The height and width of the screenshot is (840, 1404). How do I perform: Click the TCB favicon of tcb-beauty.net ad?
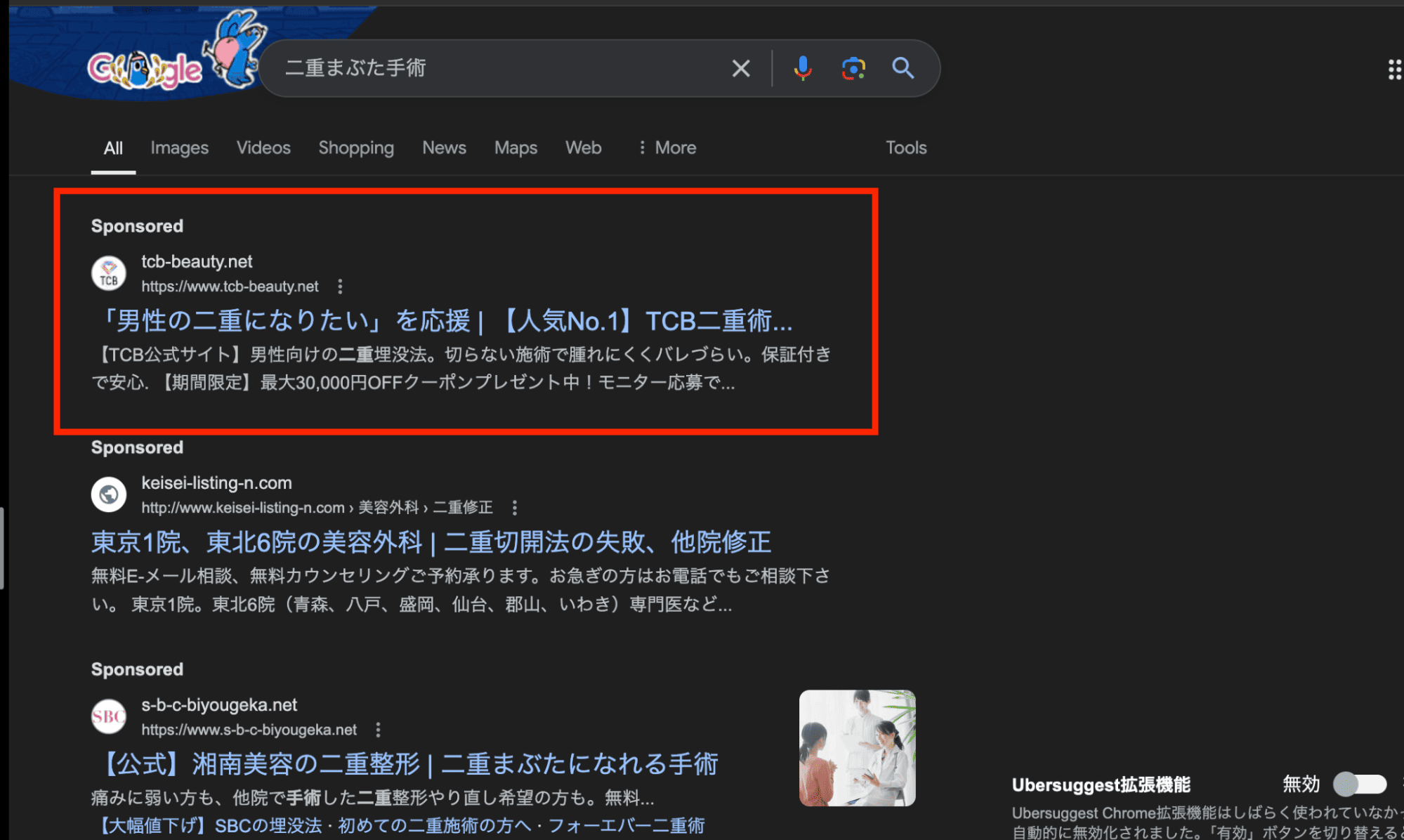109,273
